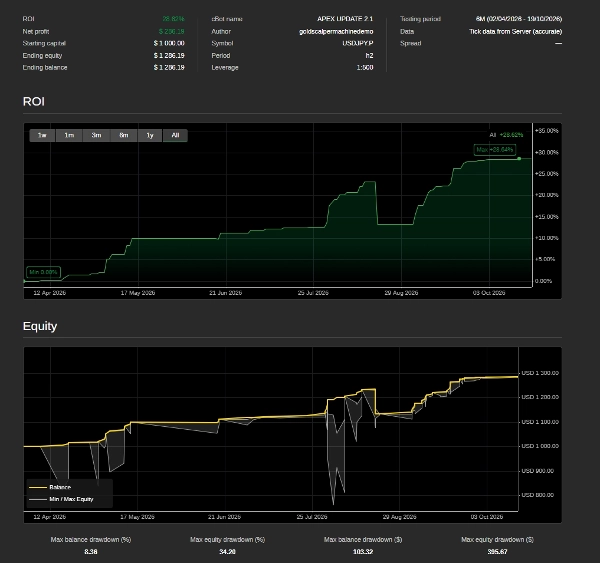Select the 3m range button

pyautogui.click(x=96, y=135)
